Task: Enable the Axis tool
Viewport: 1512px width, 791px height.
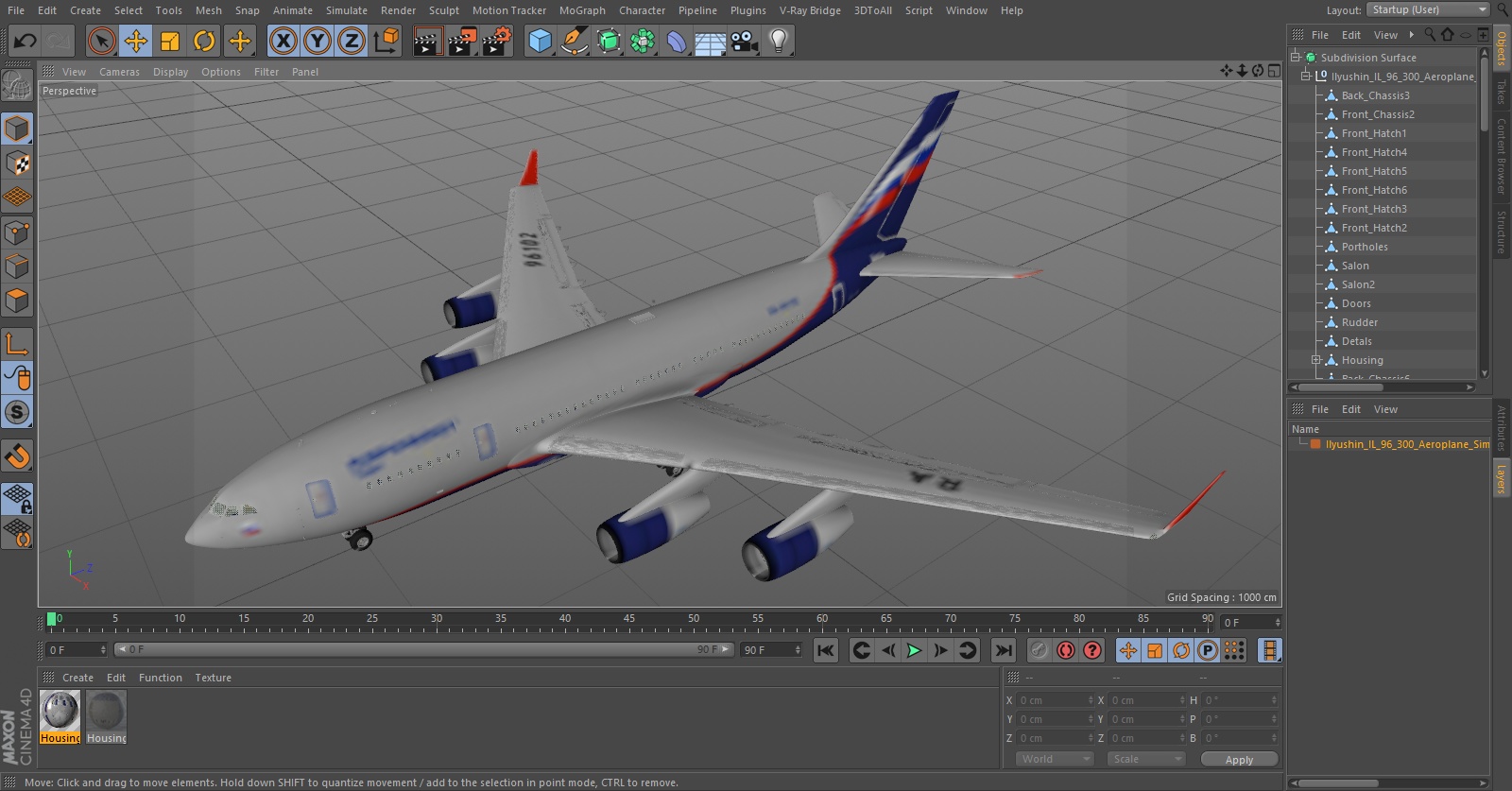Action: click(x=17, y=344)
